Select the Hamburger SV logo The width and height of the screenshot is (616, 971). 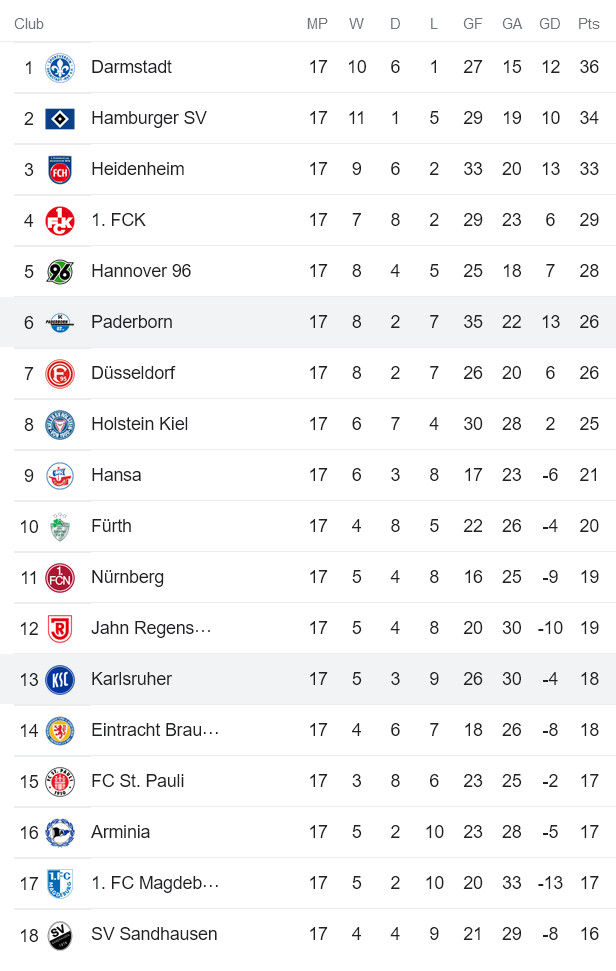coord(59,117)
